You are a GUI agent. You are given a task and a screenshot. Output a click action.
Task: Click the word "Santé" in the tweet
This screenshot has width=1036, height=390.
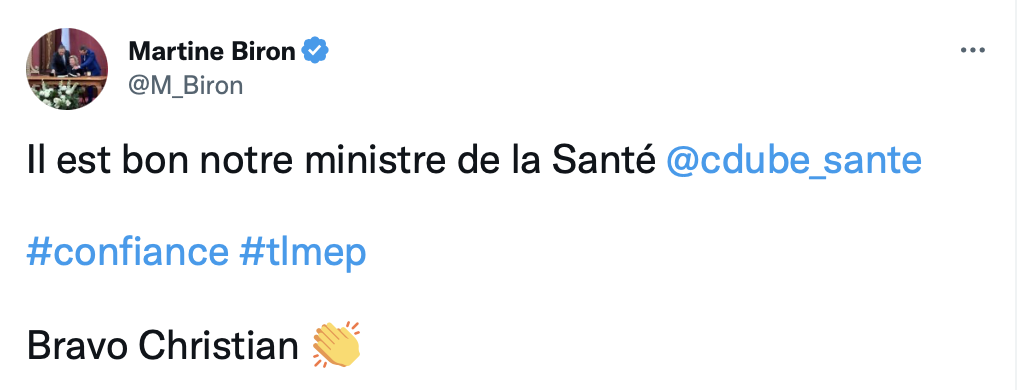point(603,161)
